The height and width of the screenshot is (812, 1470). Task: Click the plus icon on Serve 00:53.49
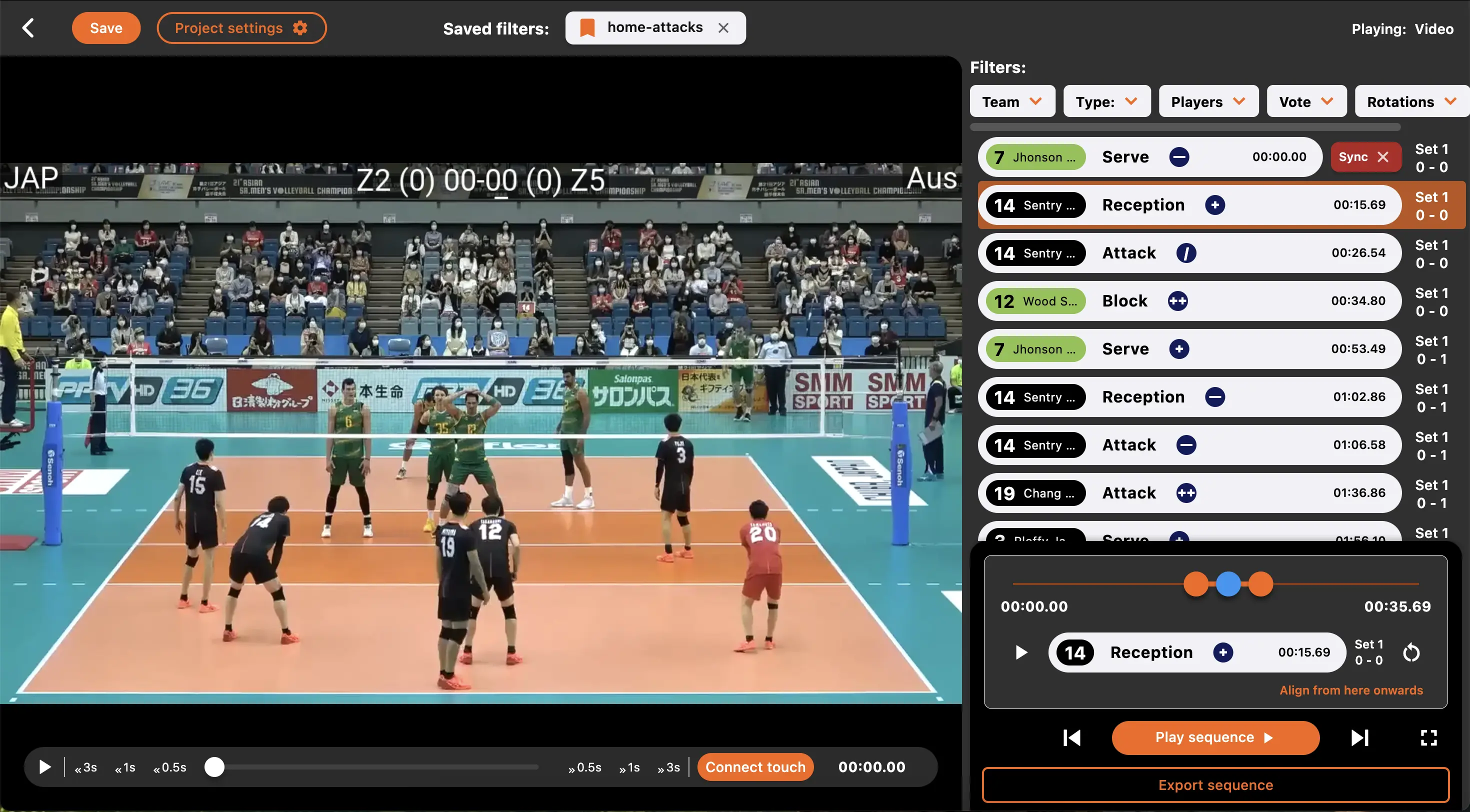pyautogui.click(x=1179, y=348)
